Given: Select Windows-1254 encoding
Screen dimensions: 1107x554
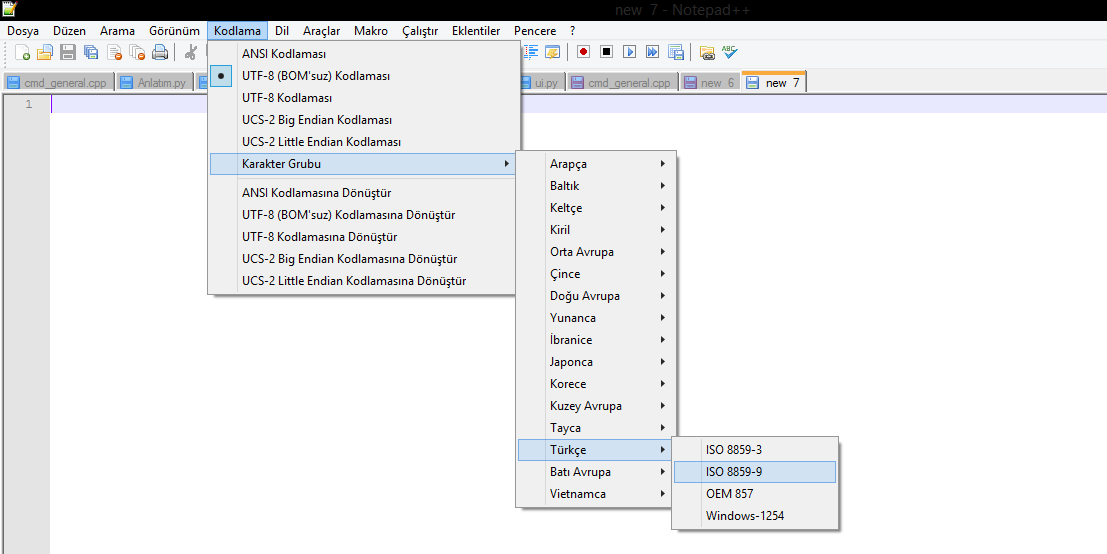Looking at the screenshot, I should 755,516.
